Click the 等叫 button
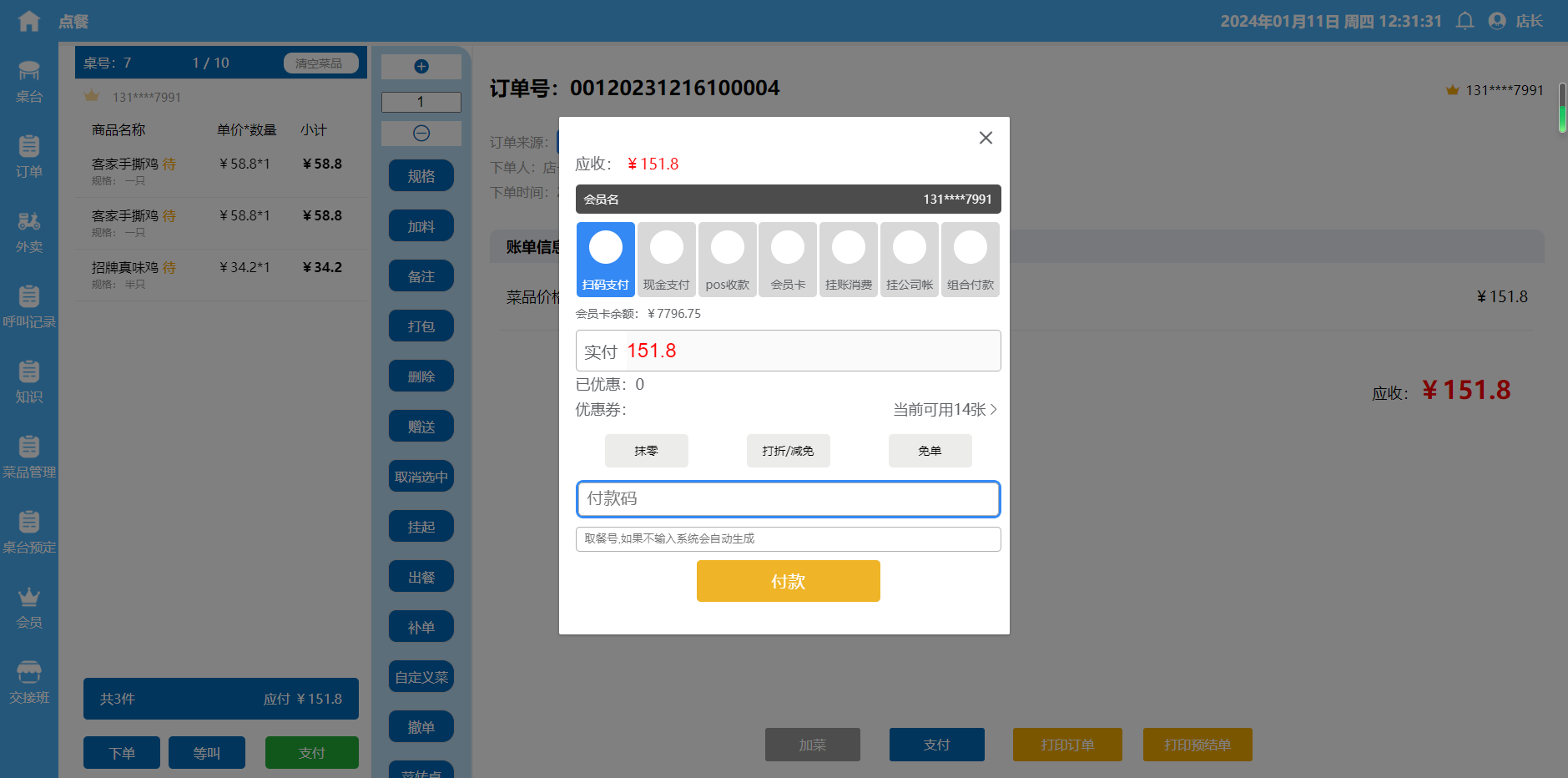The height and width of the screenshot is (778, 1568). [x=207, y=753]
